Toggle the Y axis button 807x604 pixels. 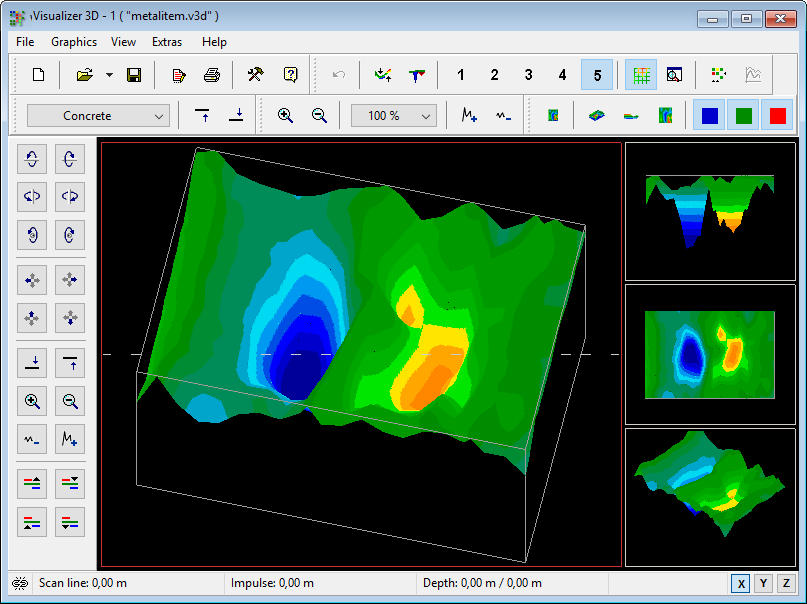click(764, 583)
